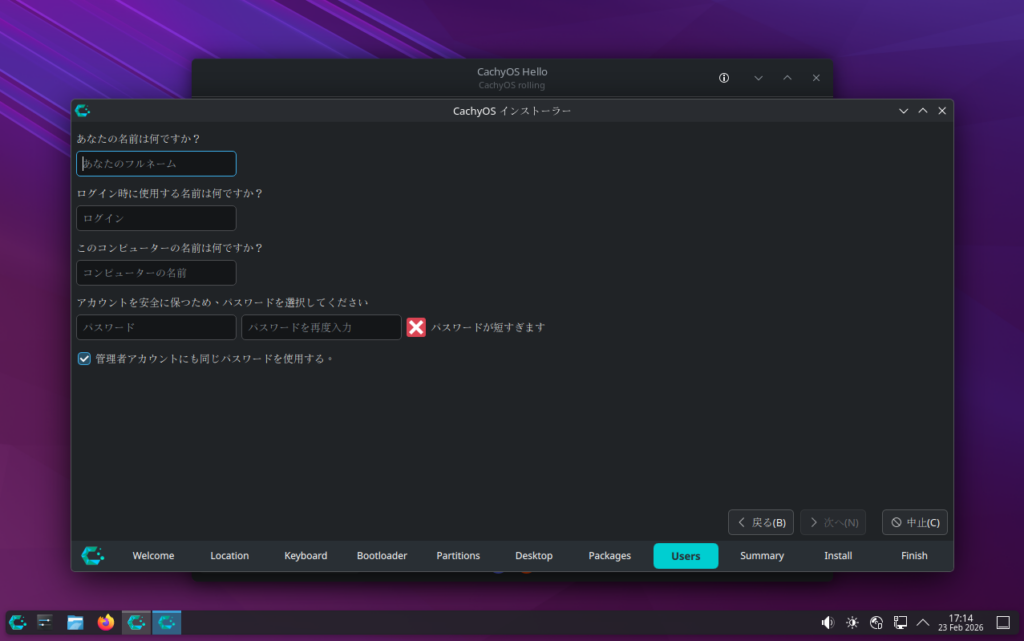Expand the hidden system tray icons arrow
This screenshot has width=1024, height=641.
tap(923, 622)
